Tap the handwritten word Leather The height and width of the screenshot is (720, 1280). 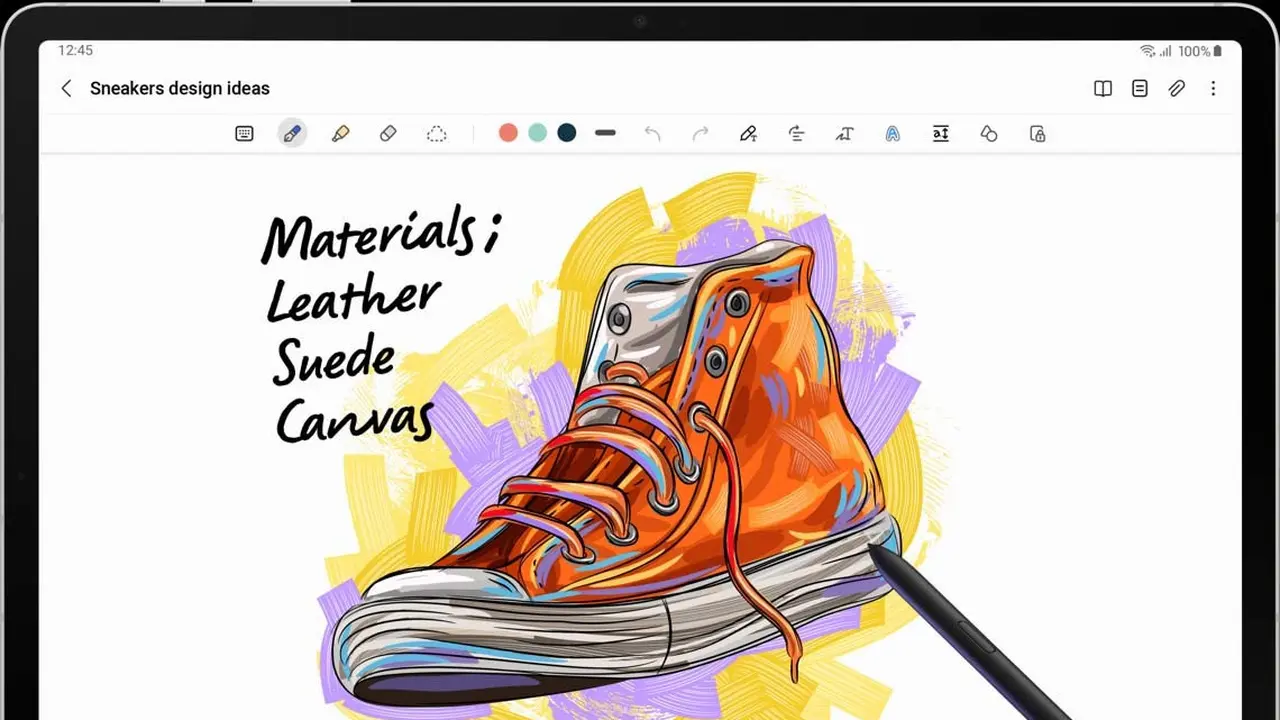353,297
